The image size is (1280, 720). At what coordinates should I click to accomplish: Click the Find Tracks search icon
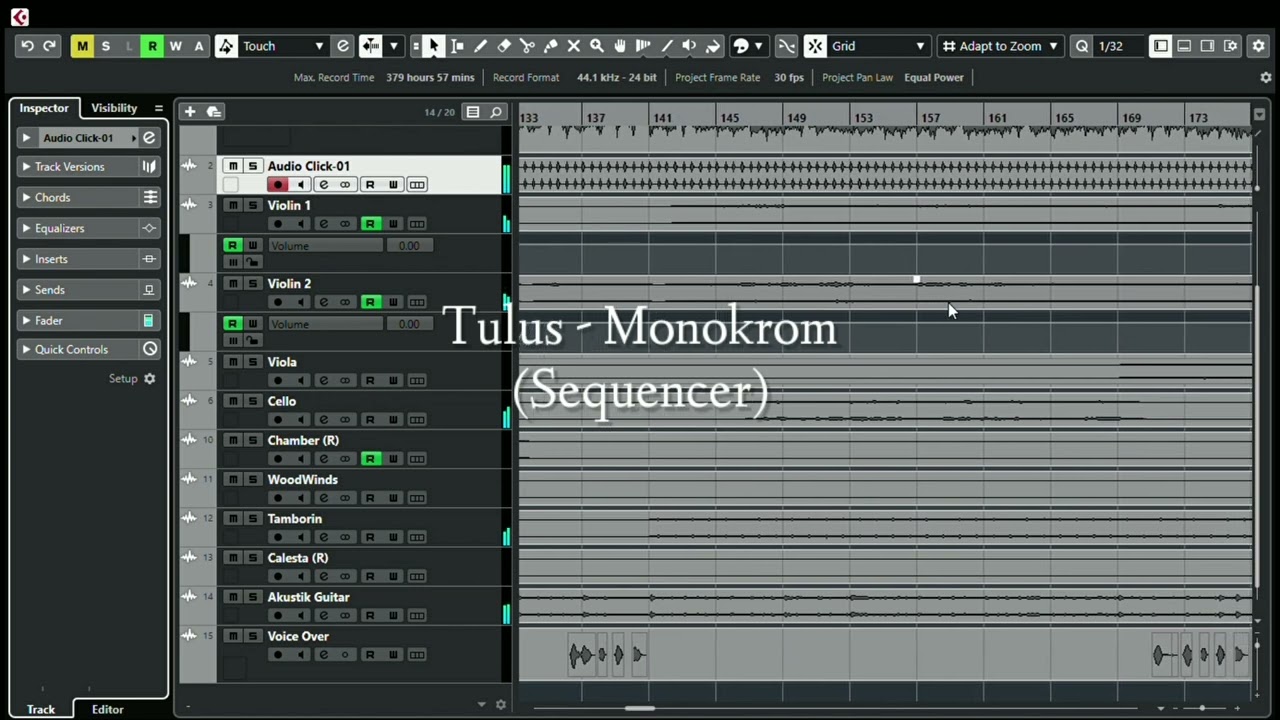(495, 112)
